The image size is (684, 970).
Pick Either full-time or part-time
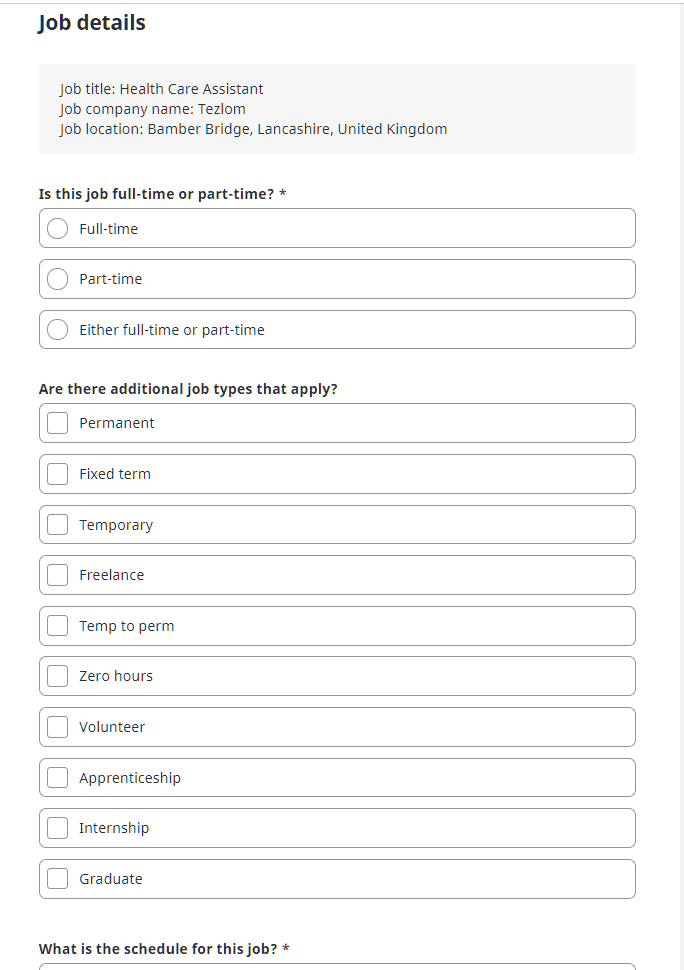click(x=58, y=330)
